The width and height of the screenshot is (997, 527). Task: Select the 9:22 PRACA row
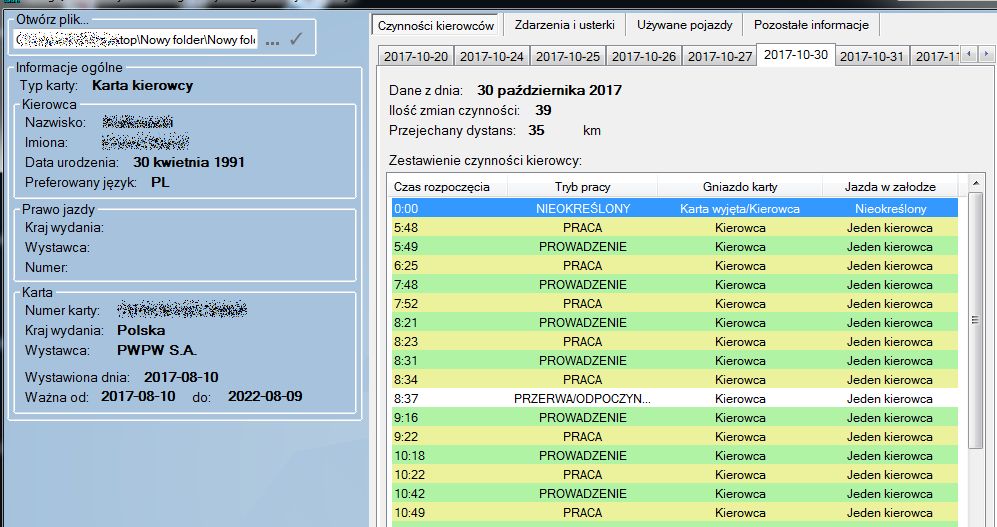(675, 437)
